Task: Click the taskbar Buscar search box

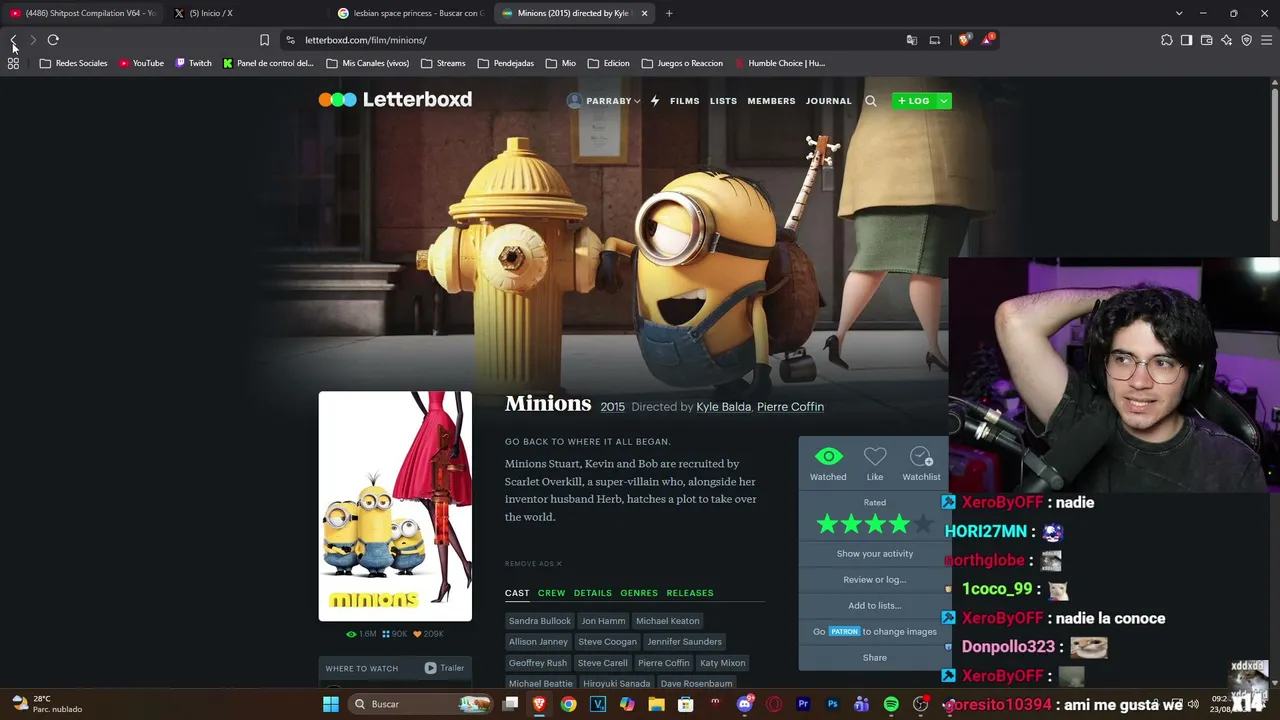Action: coord(422,704)
